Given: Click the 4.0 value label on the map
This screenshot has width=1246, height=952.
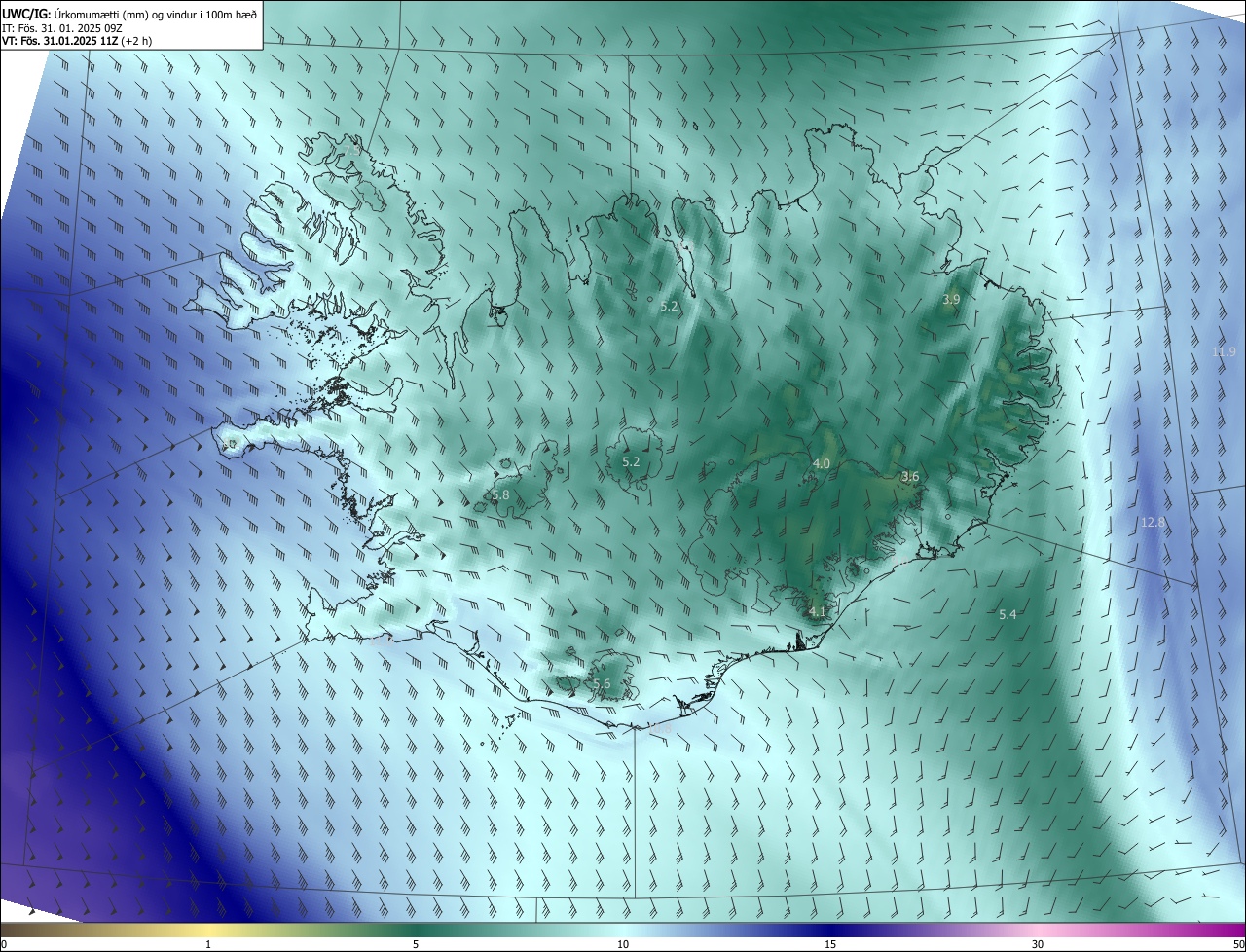Looking at the screenshot, I should 821,463.
